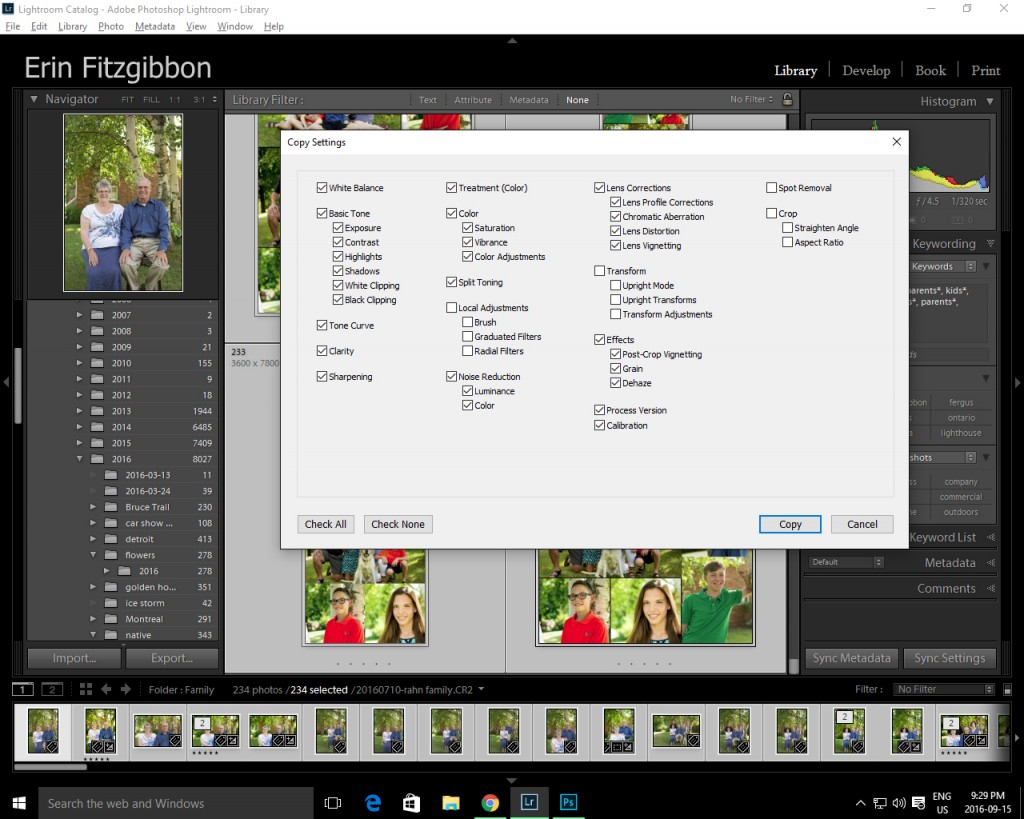Enable the Graduated Filters checkbox

(468, 336)
